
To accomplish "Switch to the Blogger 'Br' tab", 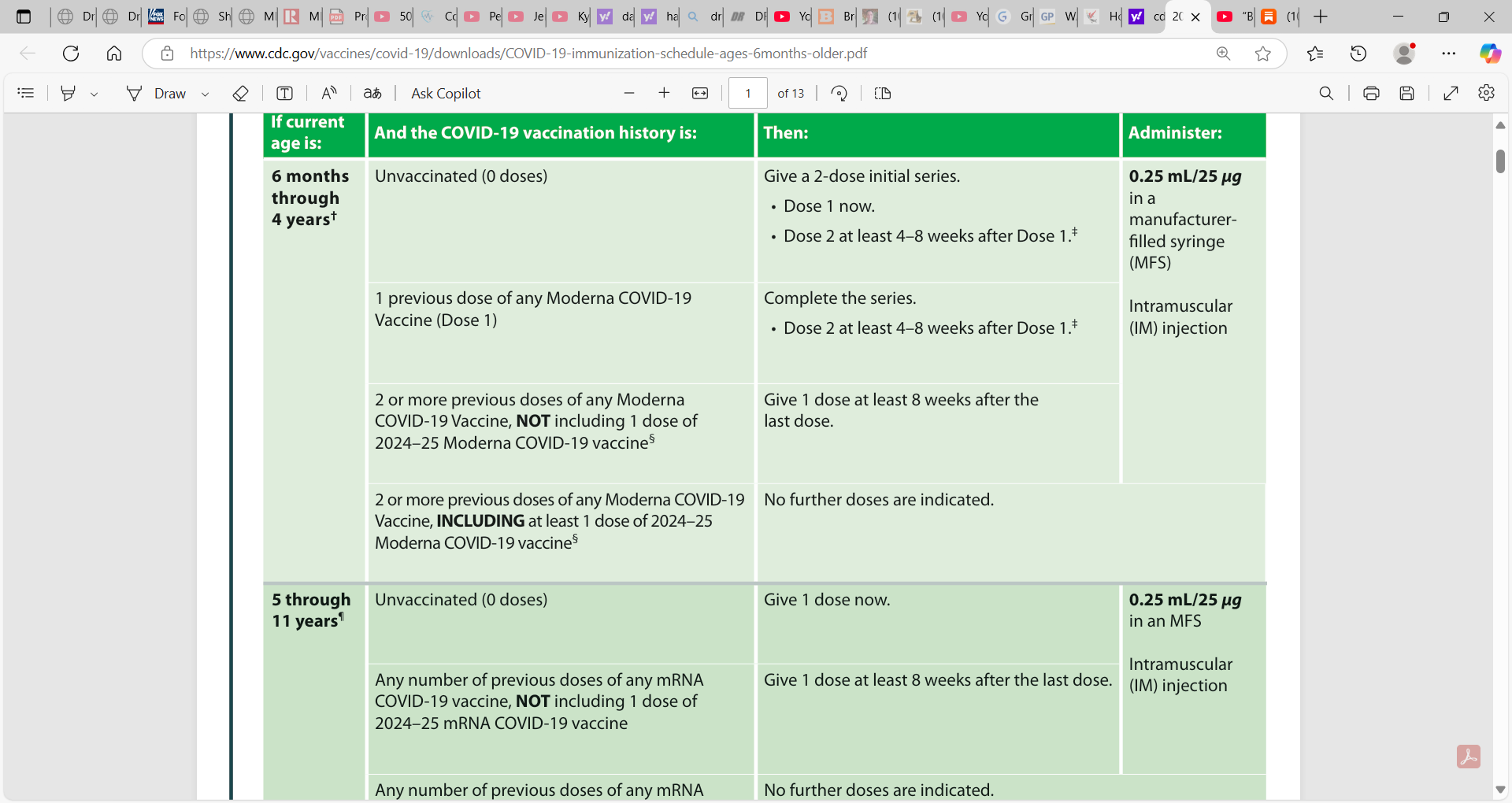I will (x=836, y=17).
